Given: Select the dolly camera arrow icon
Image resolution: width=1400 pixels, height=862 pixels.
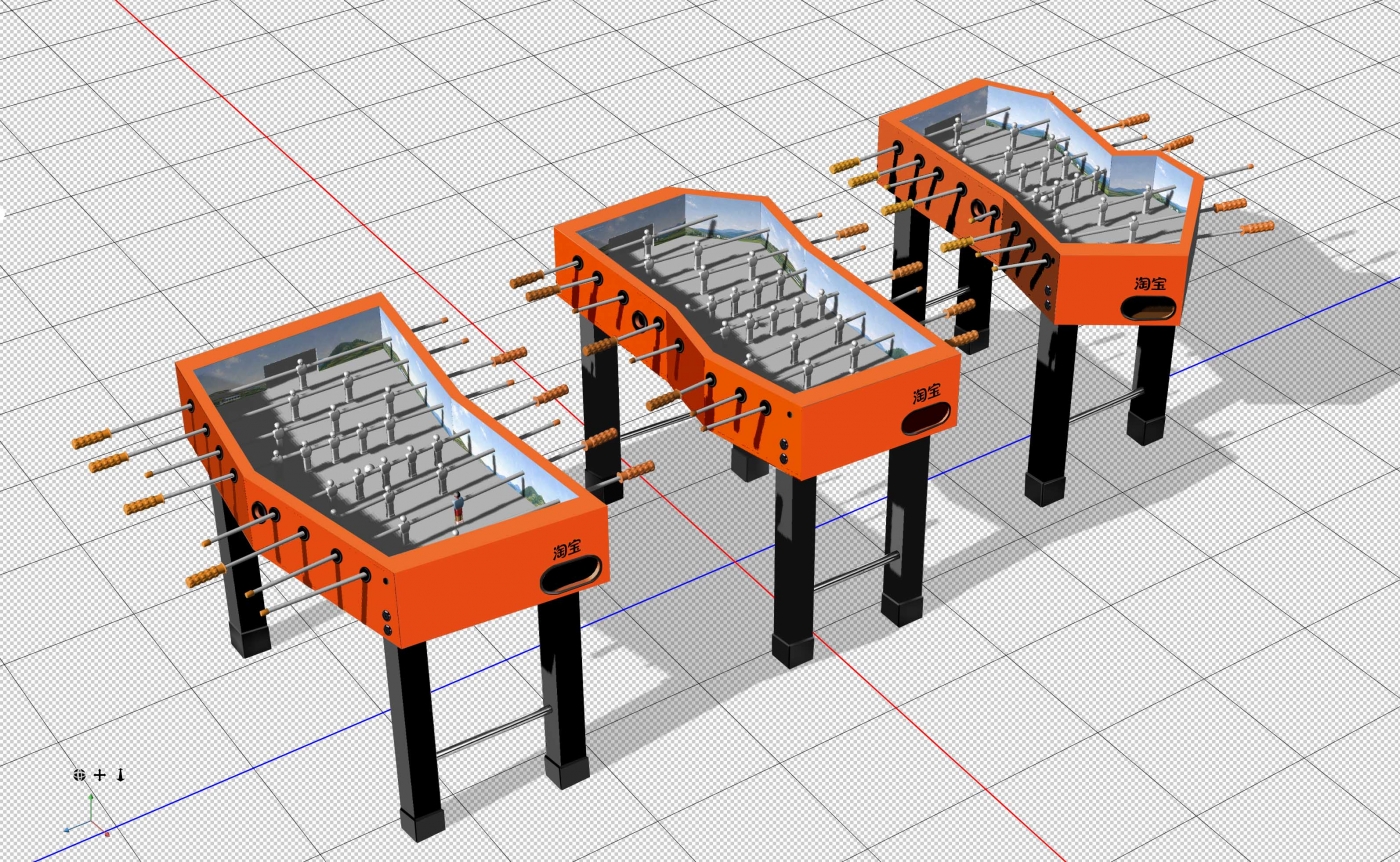Looking at the screenshot, I should [121, 775].
